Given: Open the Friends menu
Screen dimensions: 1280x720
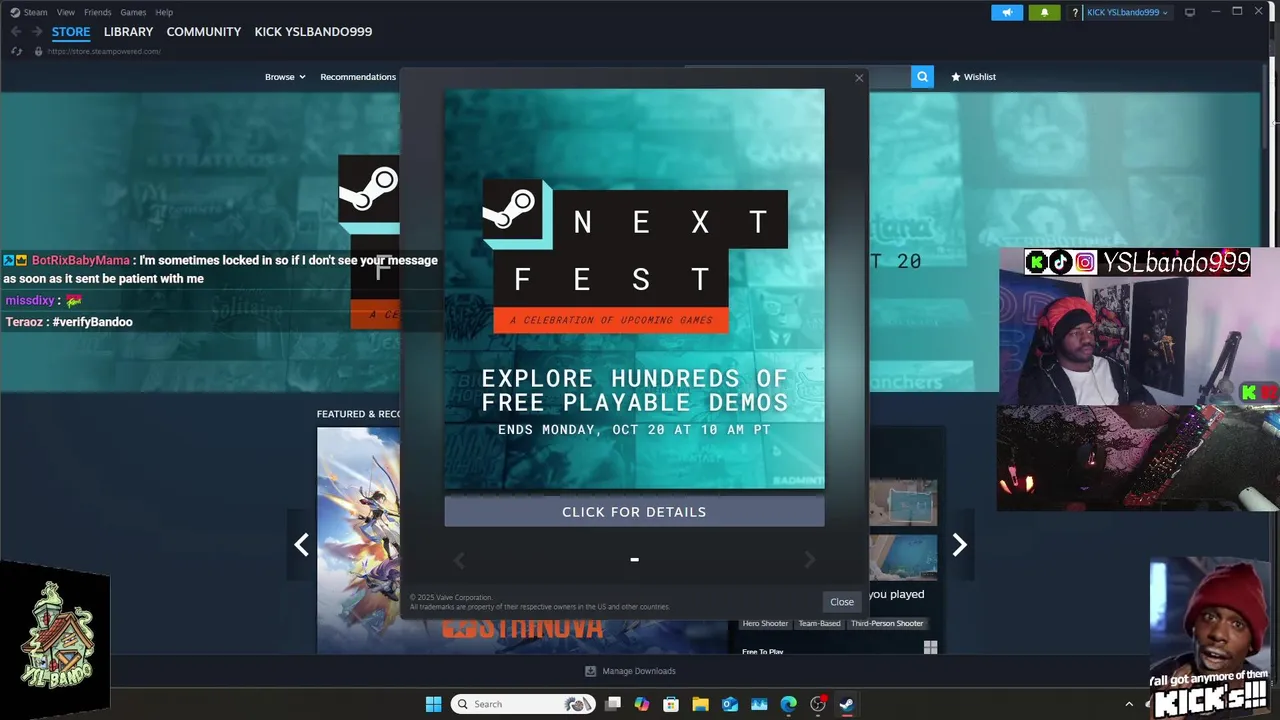Looking at the screenshot, I should 98,12.
